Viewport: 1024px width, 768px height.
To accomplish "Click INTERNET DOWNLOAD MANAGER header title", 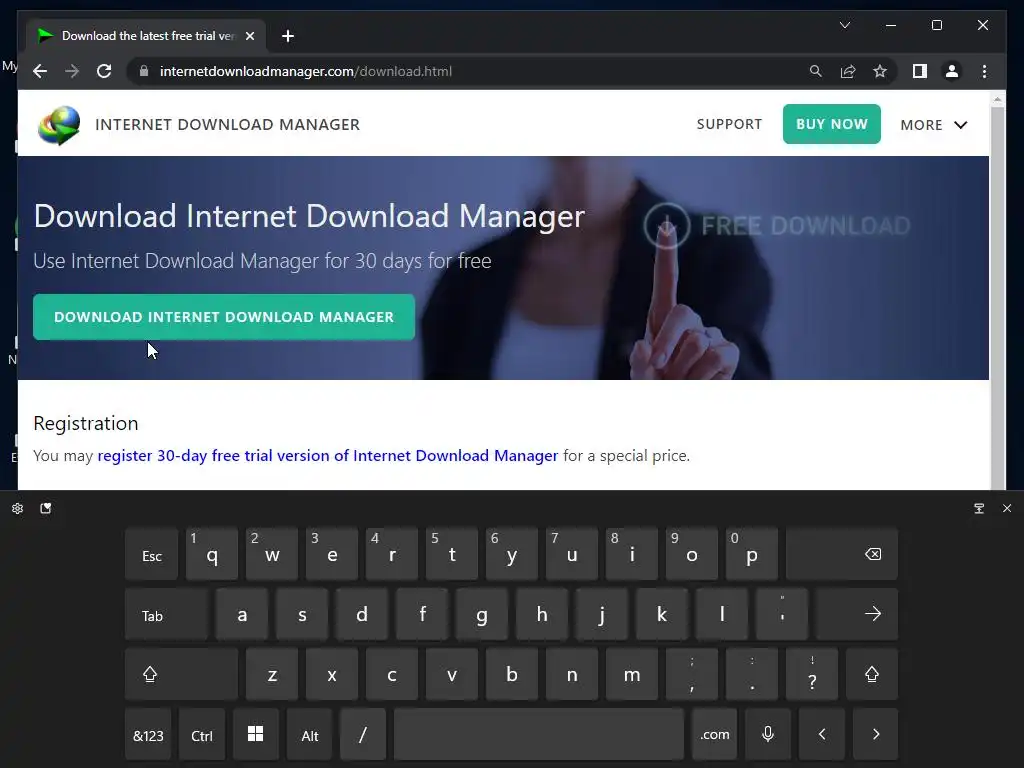I will 227,125.
